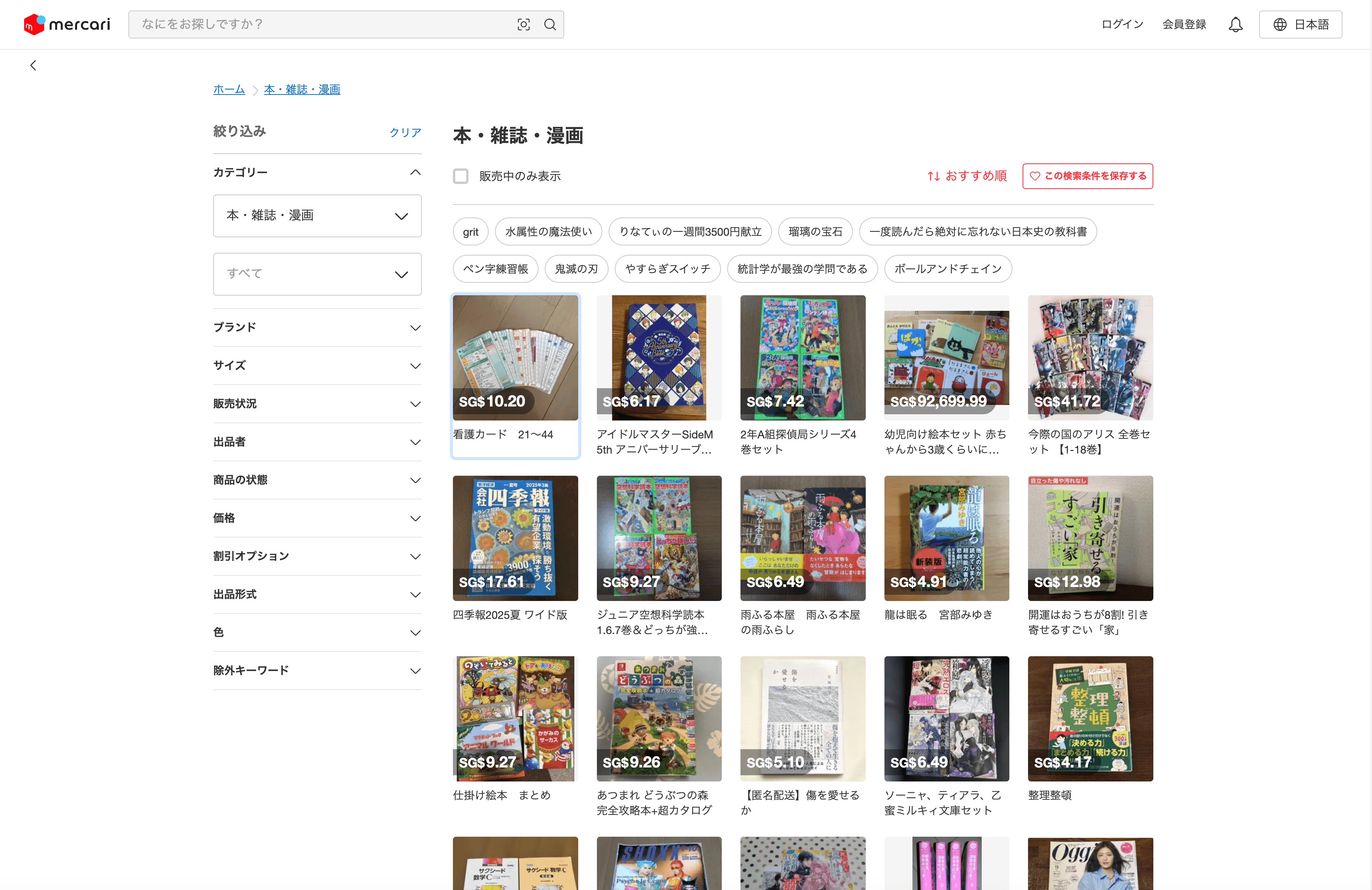Screen dimensions: 1372x890
Task: Click the ログイン link
Action: (1122, 24)
